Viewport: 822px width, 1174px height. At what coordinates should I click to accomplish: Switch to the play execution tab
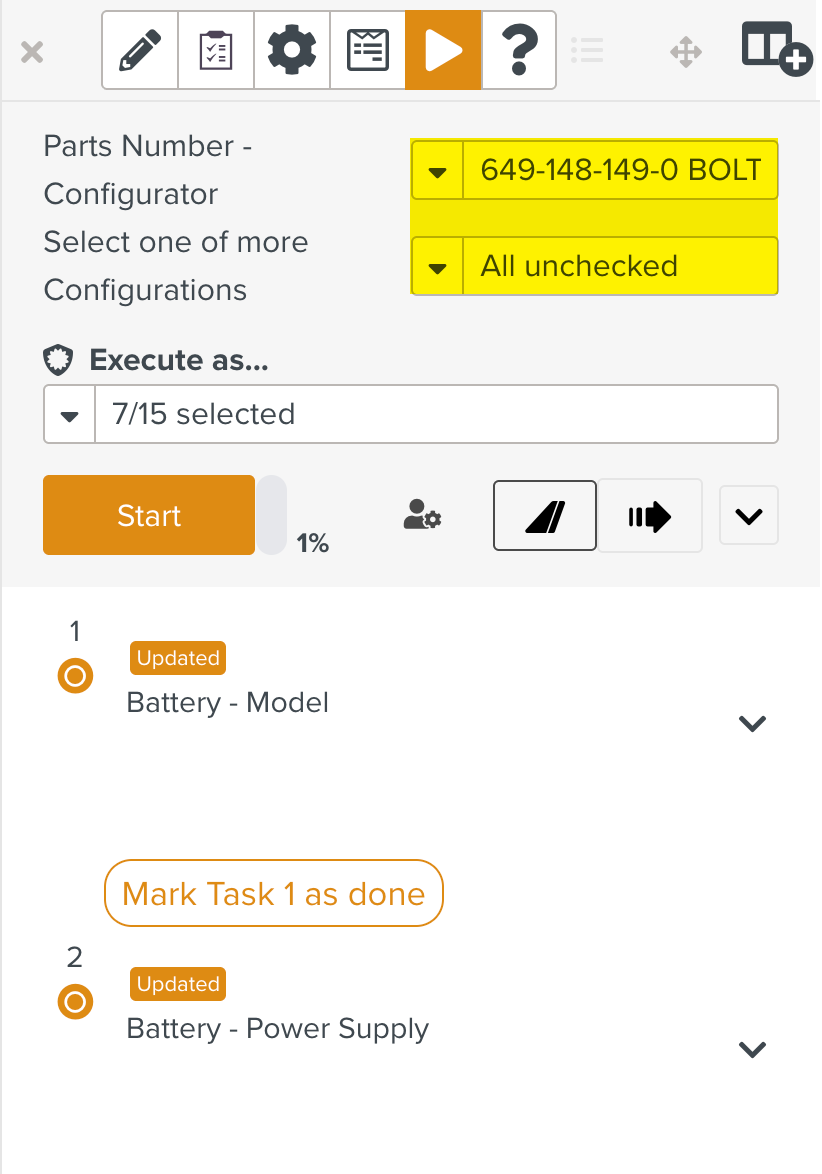pos(443,50)
